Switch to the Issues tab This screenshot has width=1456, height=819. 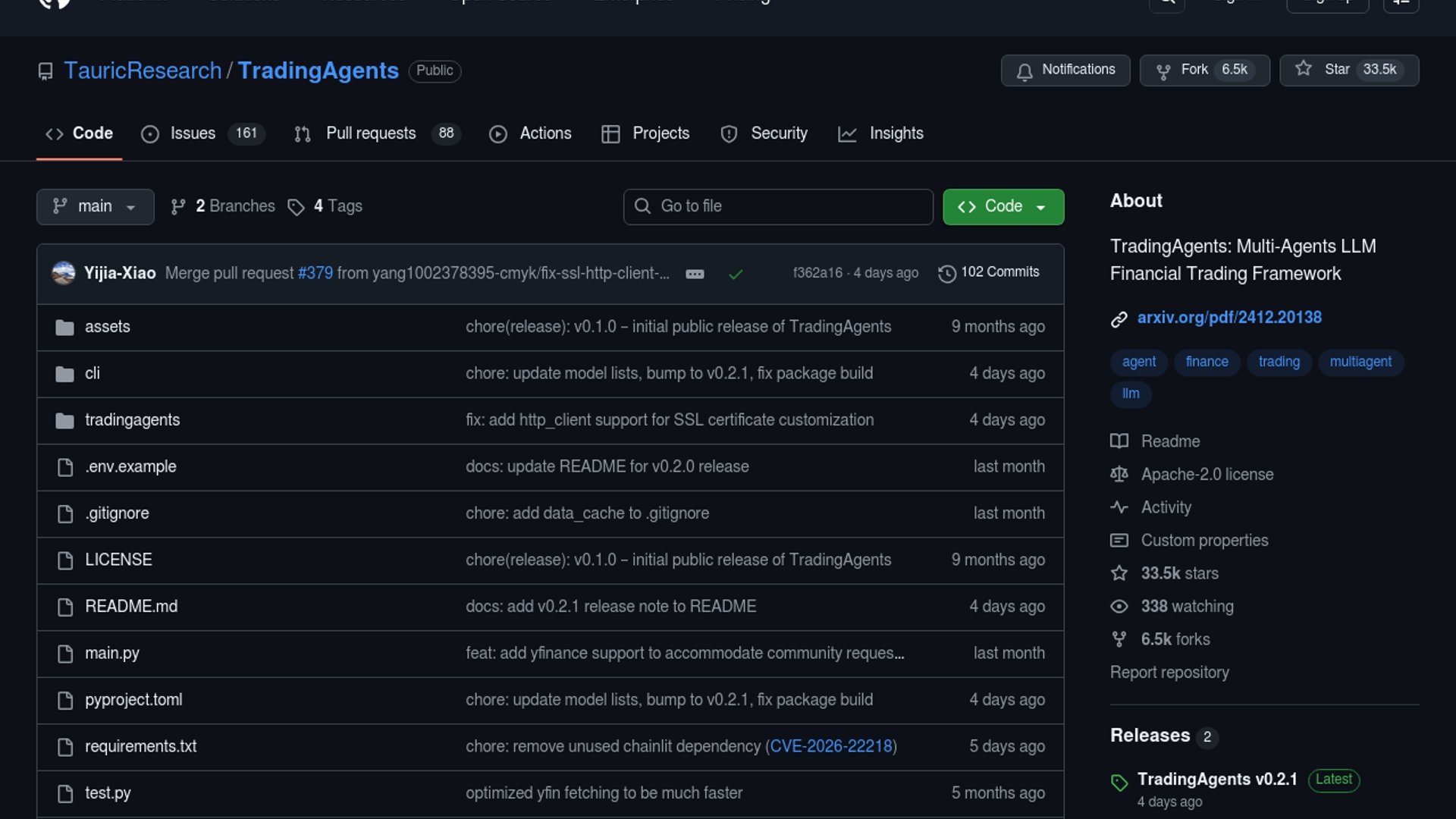pyautogui.click(x=193, y=133)
